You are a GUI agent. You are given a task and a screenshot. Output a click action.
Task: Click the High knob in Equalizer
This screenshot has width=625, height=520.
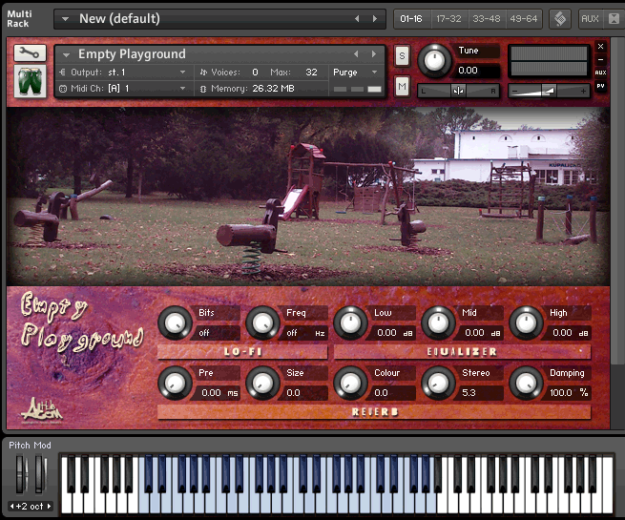coord(526,323)
